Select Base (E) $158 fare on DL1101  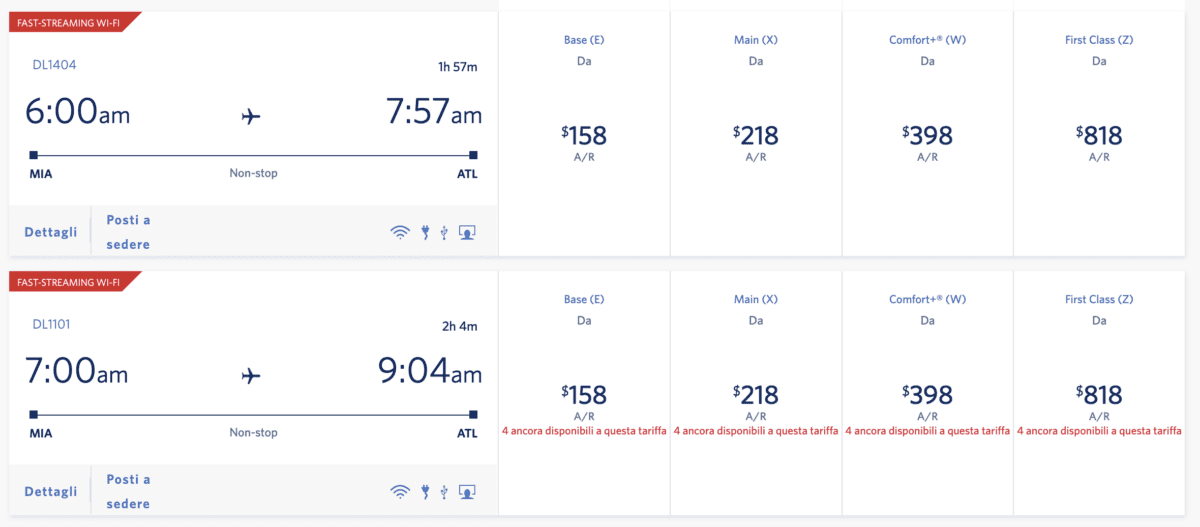pyautogui.click(x=584, y=392)
